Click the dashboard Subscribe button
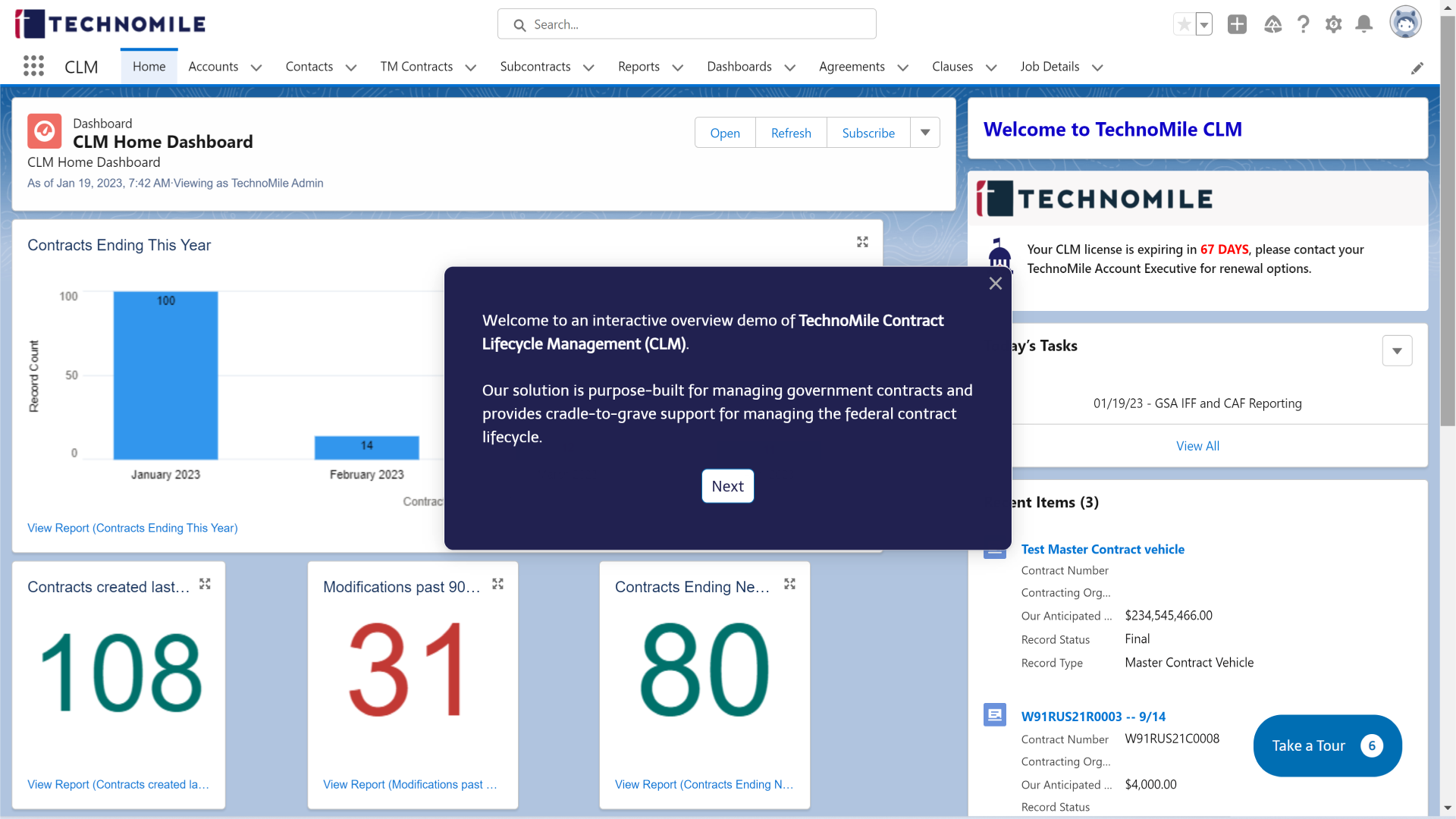The width and height of the screenshot is (1456, 819). (868, 133)
